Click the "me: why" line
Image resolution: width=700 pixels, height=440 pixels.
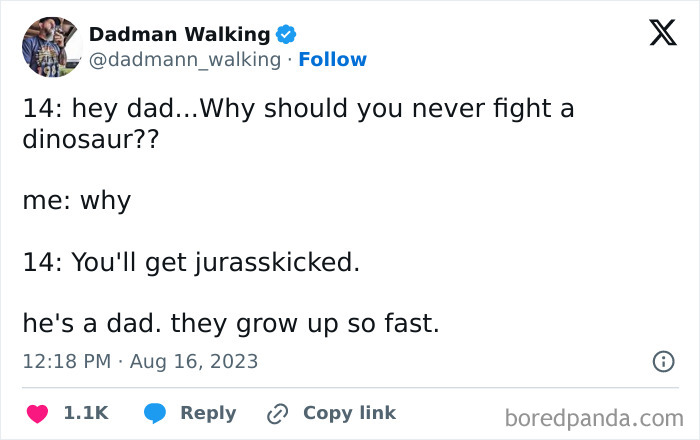77,200
